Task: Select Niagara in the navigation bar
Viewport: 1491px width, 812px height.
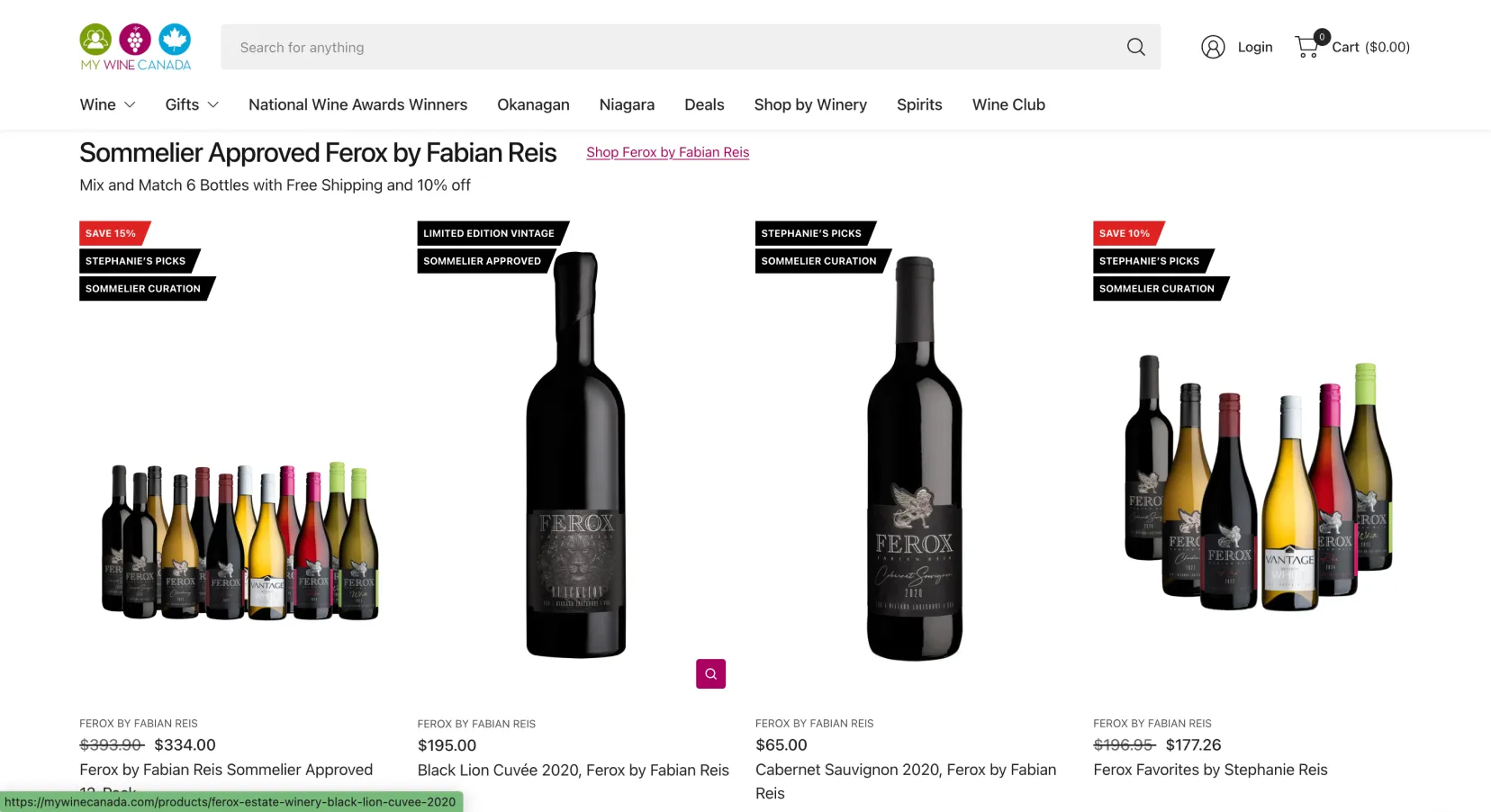Action: coord(627,104)
